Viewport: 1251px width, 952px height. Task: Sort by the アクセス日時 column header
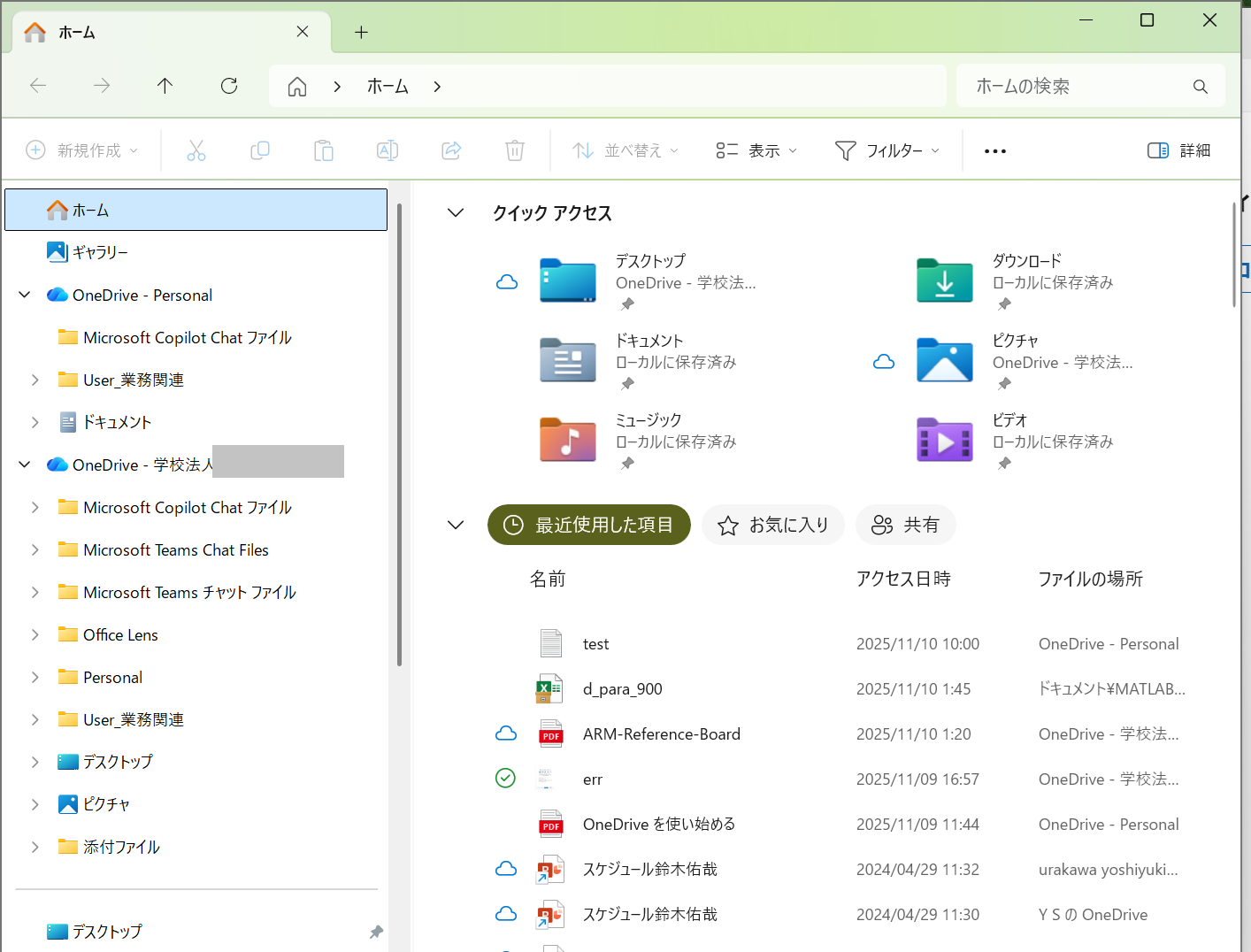click(x=903, y=579)
